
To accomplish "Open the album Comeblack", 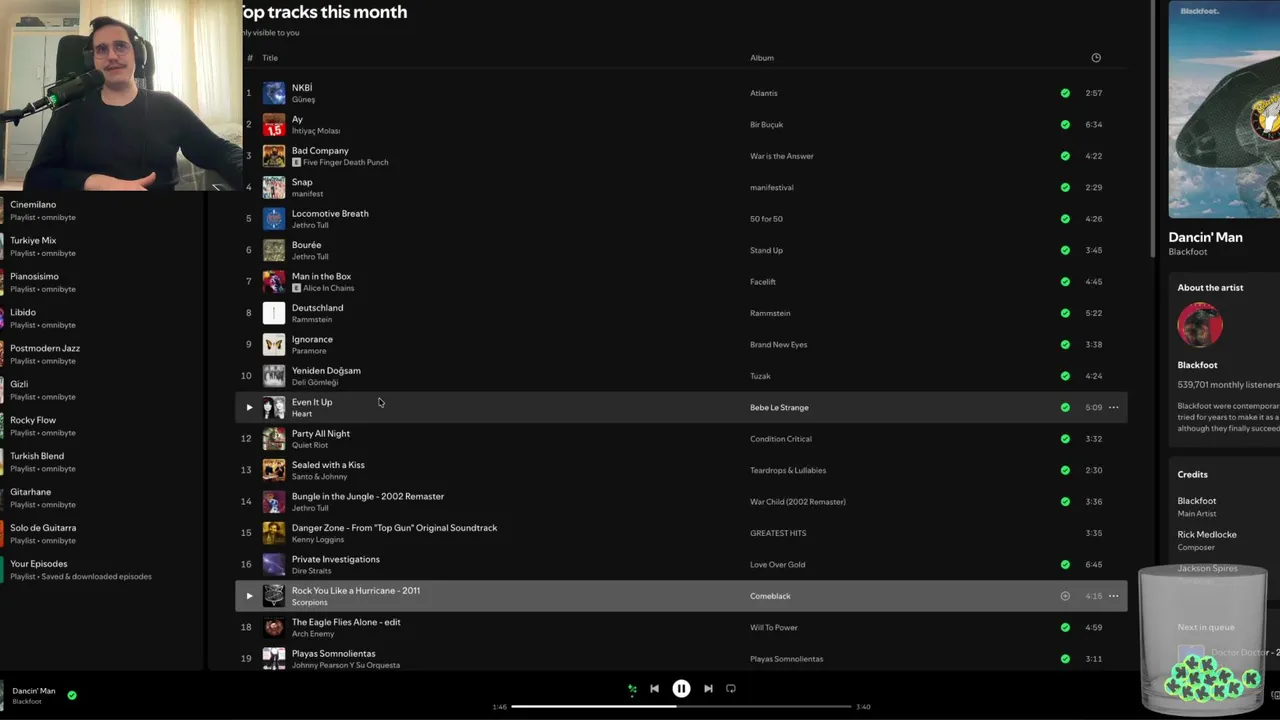I will 770,596.
